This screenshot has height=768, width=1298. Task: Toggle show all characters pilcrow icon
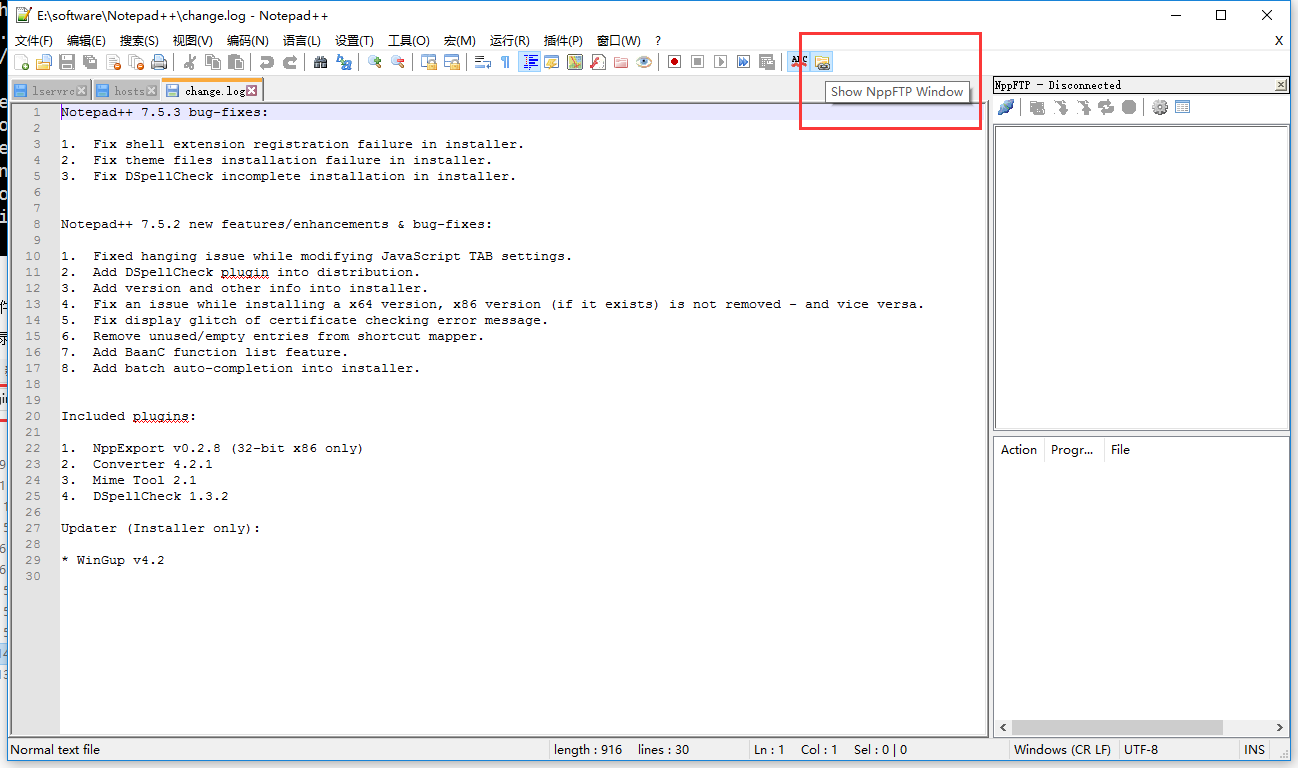pos(506,62)
